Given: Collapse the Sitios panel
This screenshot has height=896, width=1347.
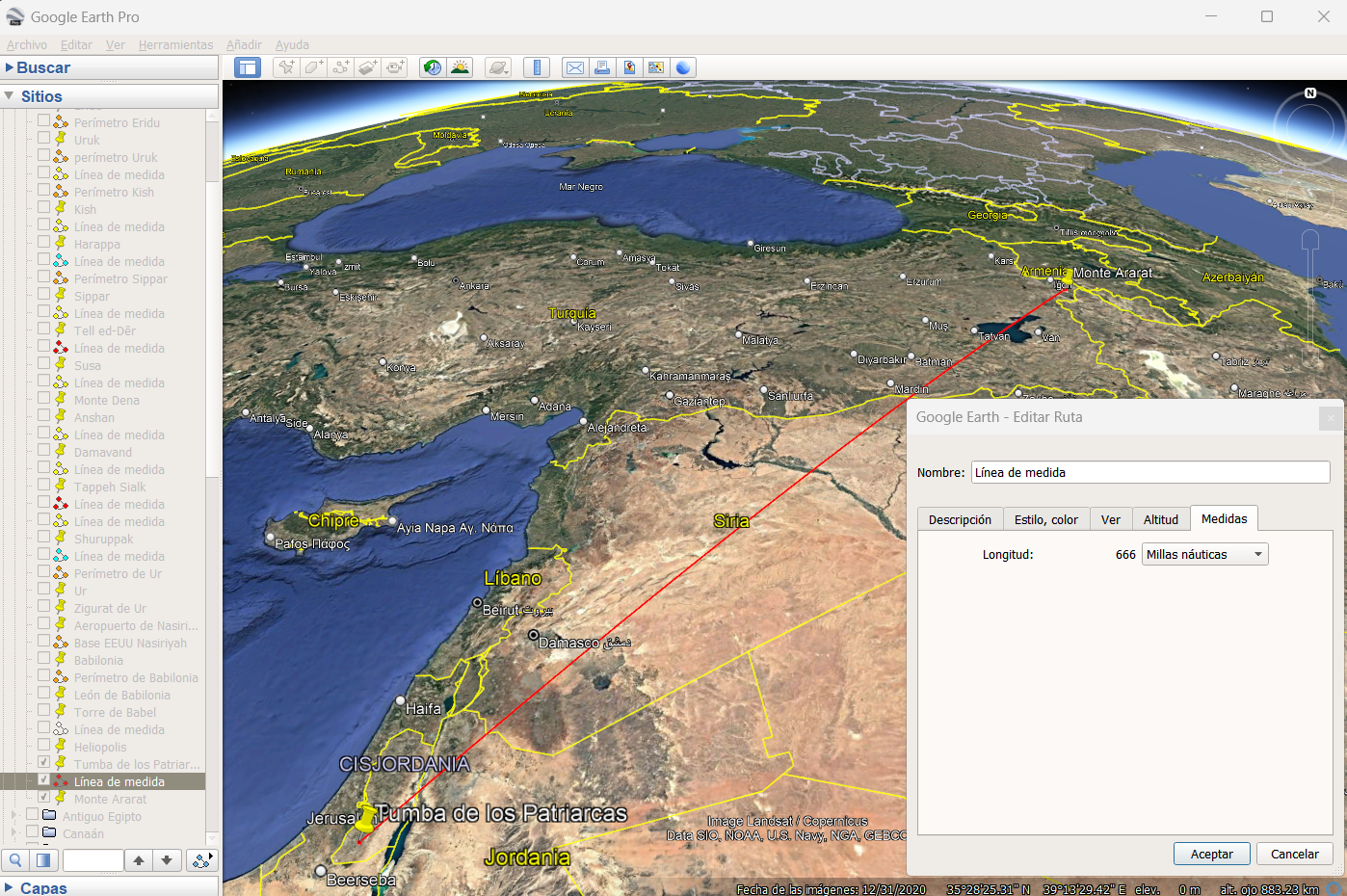Looking at the screenshot, I should (10, 96).
